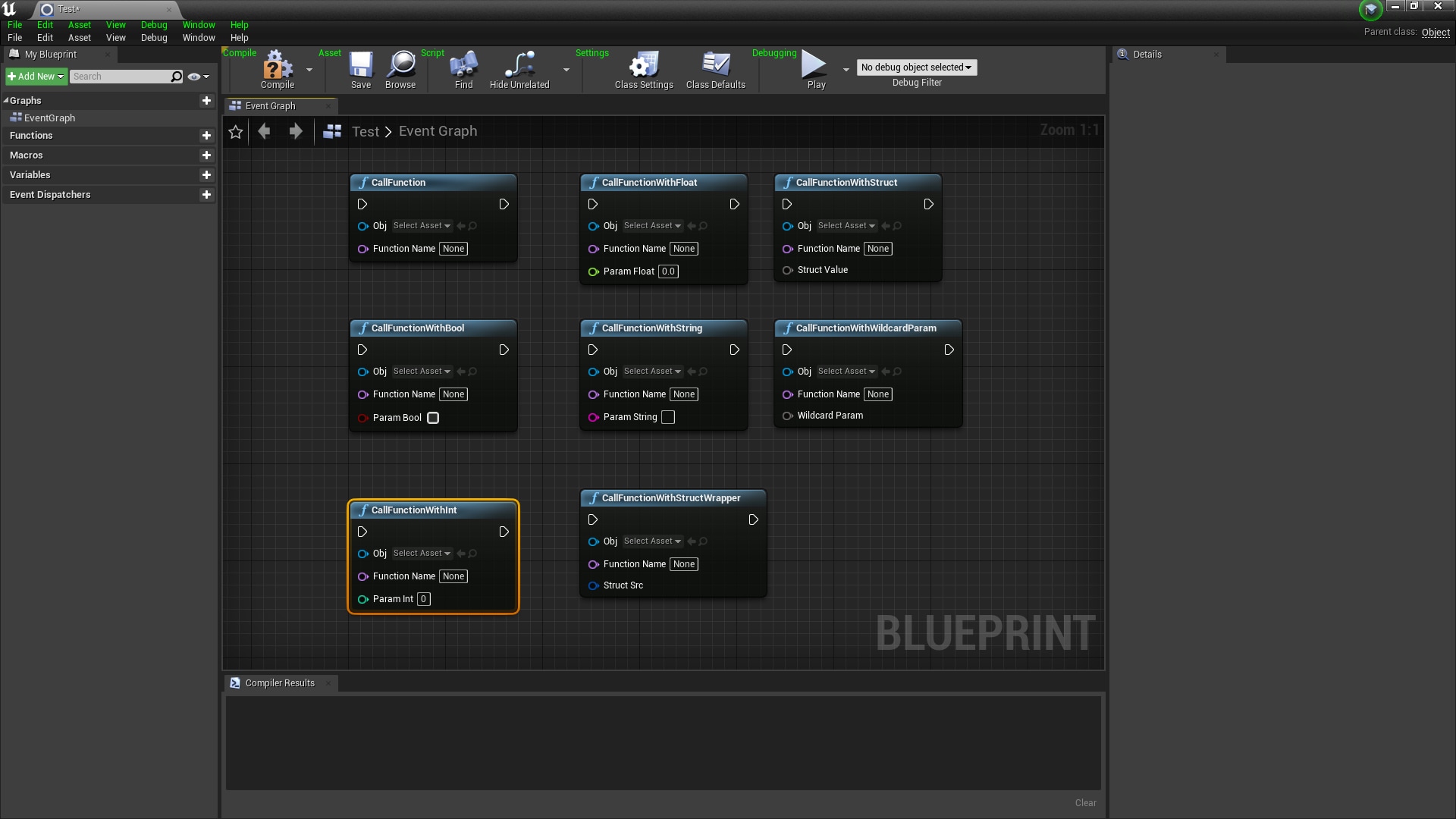
Task: Open the No debug object selected dropdown
Action: coord(916,67)
